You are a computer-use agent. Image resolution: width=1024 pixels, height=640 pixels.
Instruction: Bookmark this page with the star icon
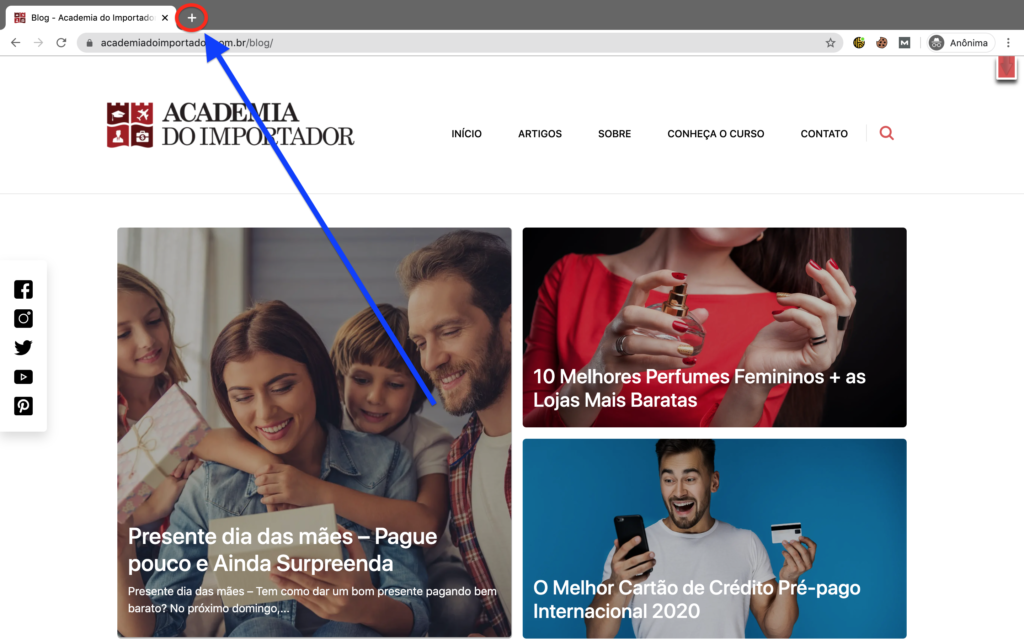[x=830, y=43]
